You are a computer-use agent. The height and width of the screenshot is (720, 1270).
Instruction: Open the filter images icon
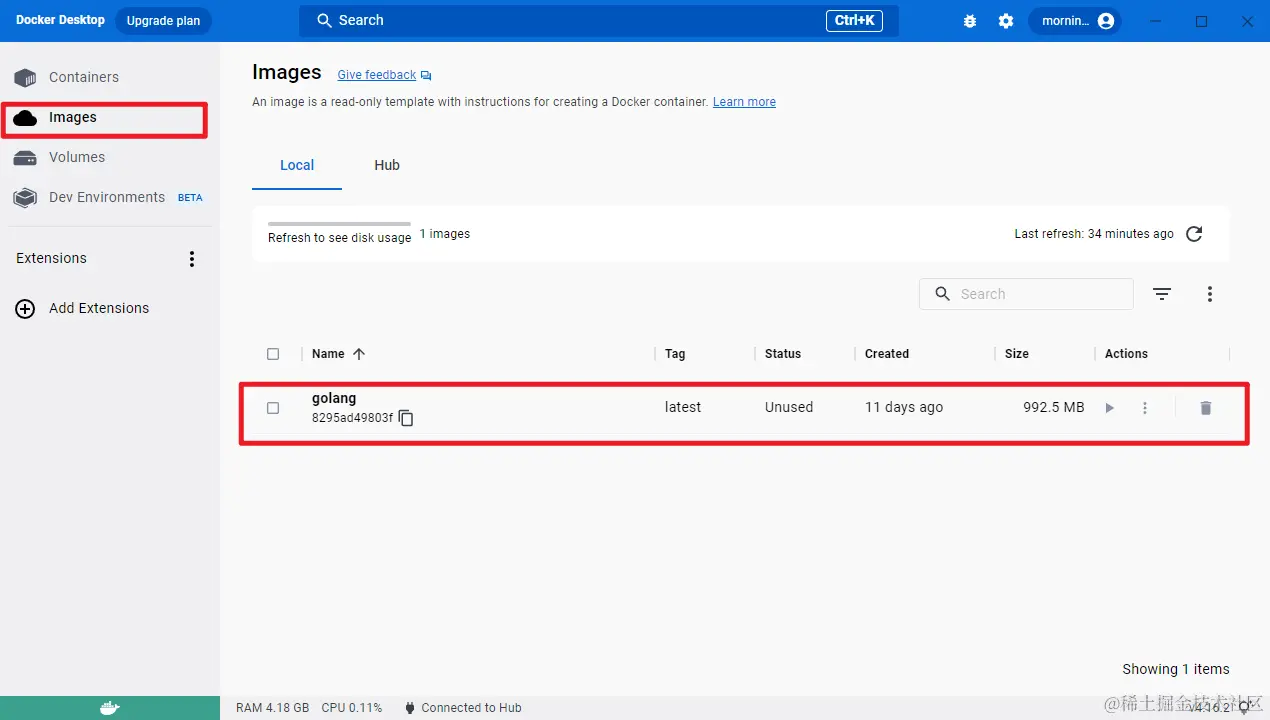click(x=1161, y=294)
